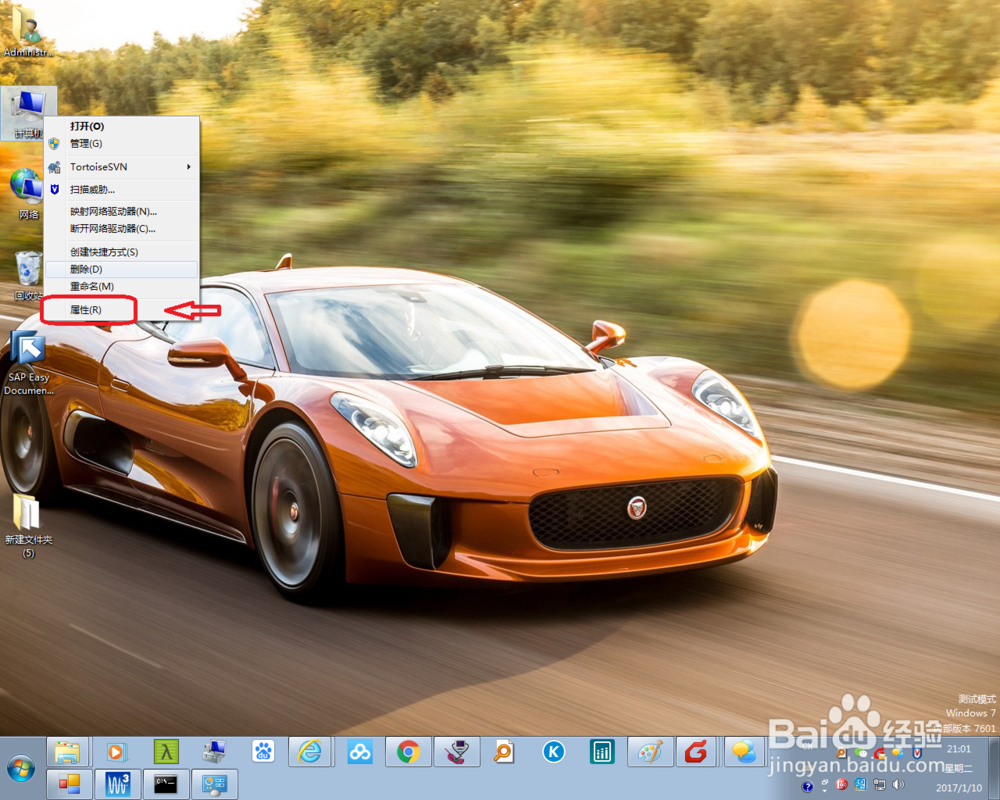Open the colored squares taskbar icon

(x=69, y=784)
